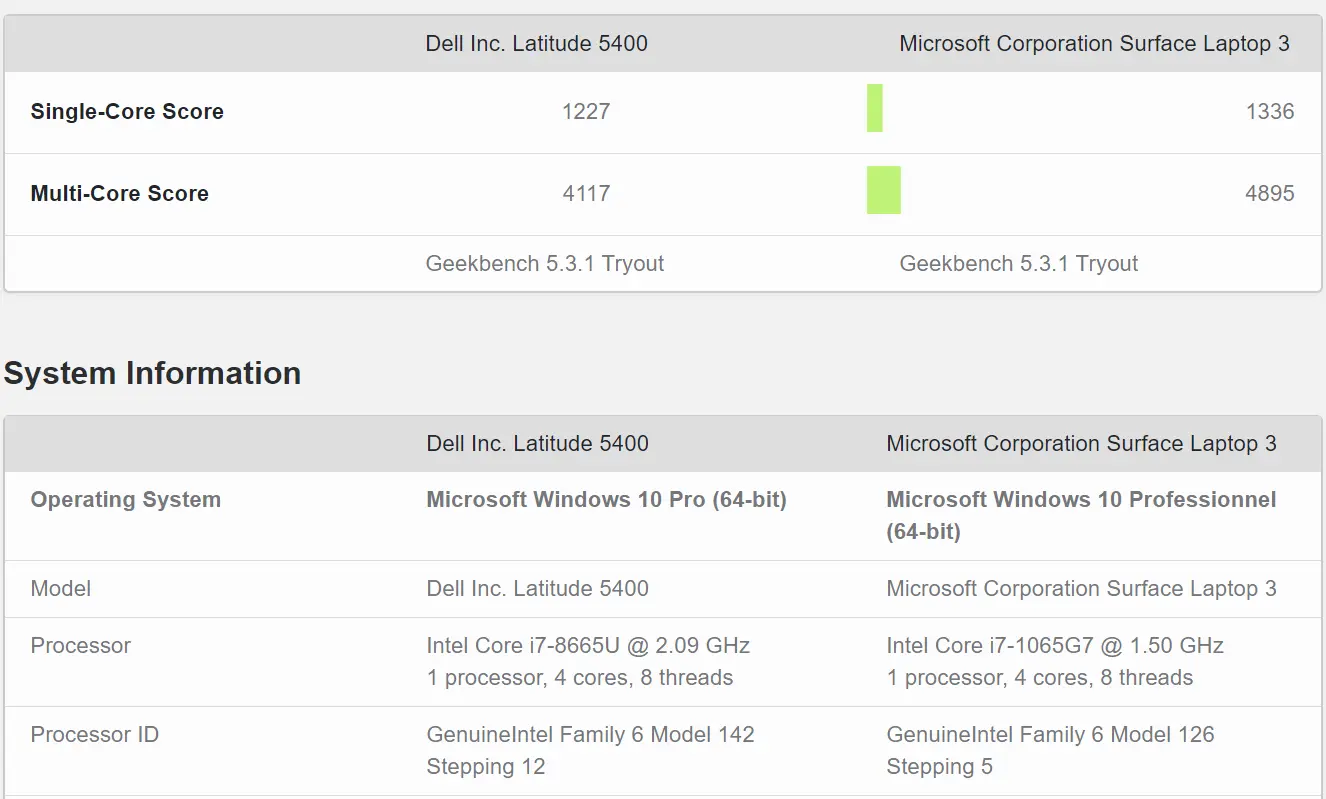
Task: Click the Operating System row label
Action: pos(126,499)
